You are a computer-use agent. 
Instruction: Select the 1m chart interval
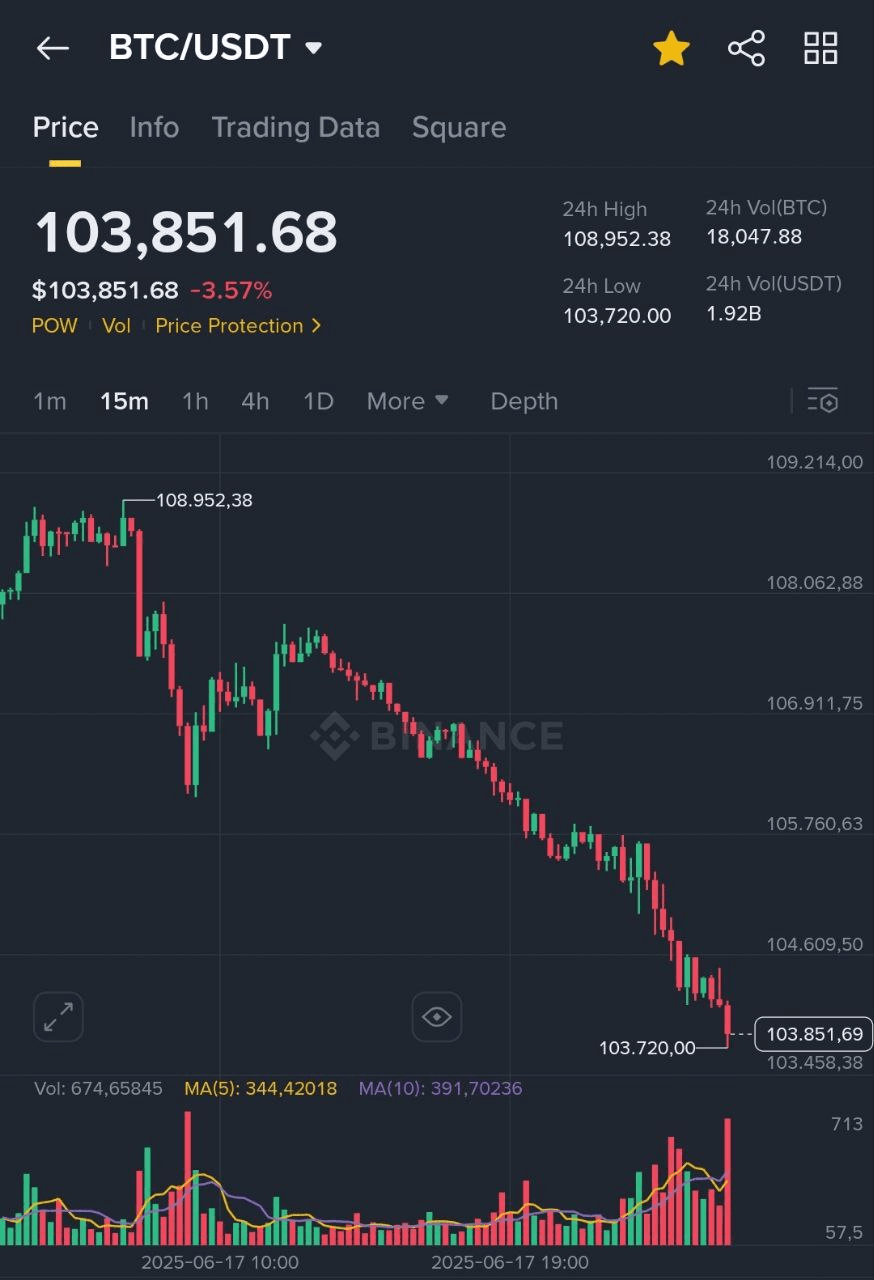click(49, 401)
